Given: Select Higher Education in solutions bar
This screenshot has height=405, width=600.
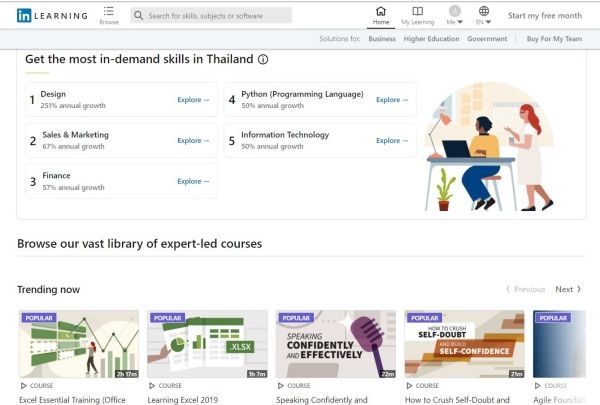Looking at the screenshot, I should [431, 39].
